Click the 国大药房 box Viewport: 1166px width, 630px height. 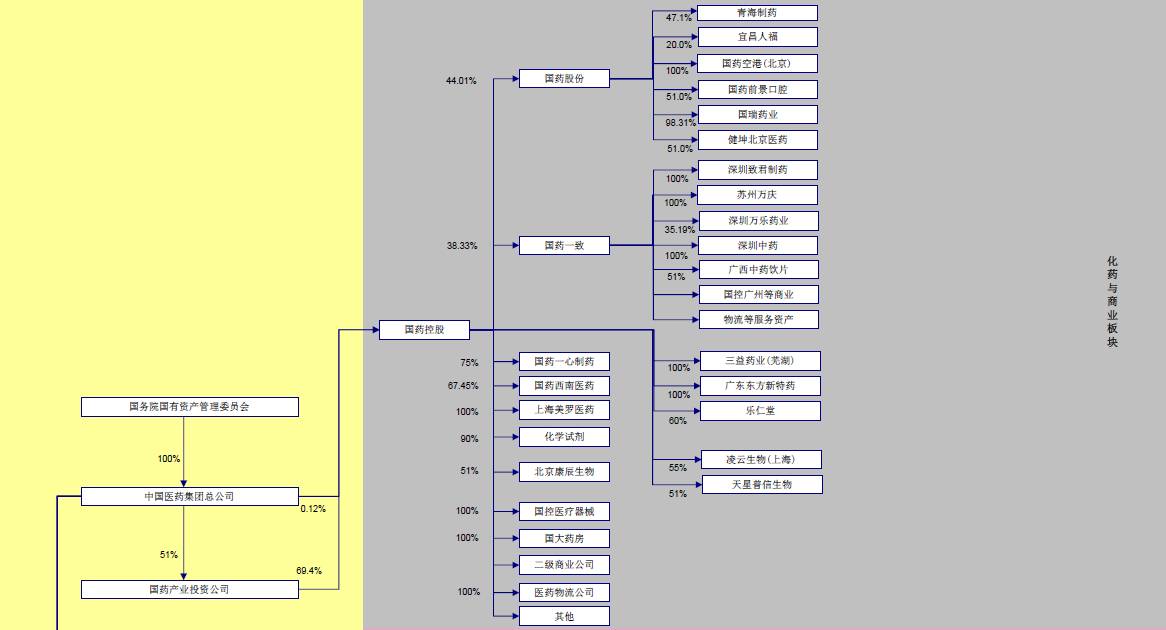click(x=564, y=539)
